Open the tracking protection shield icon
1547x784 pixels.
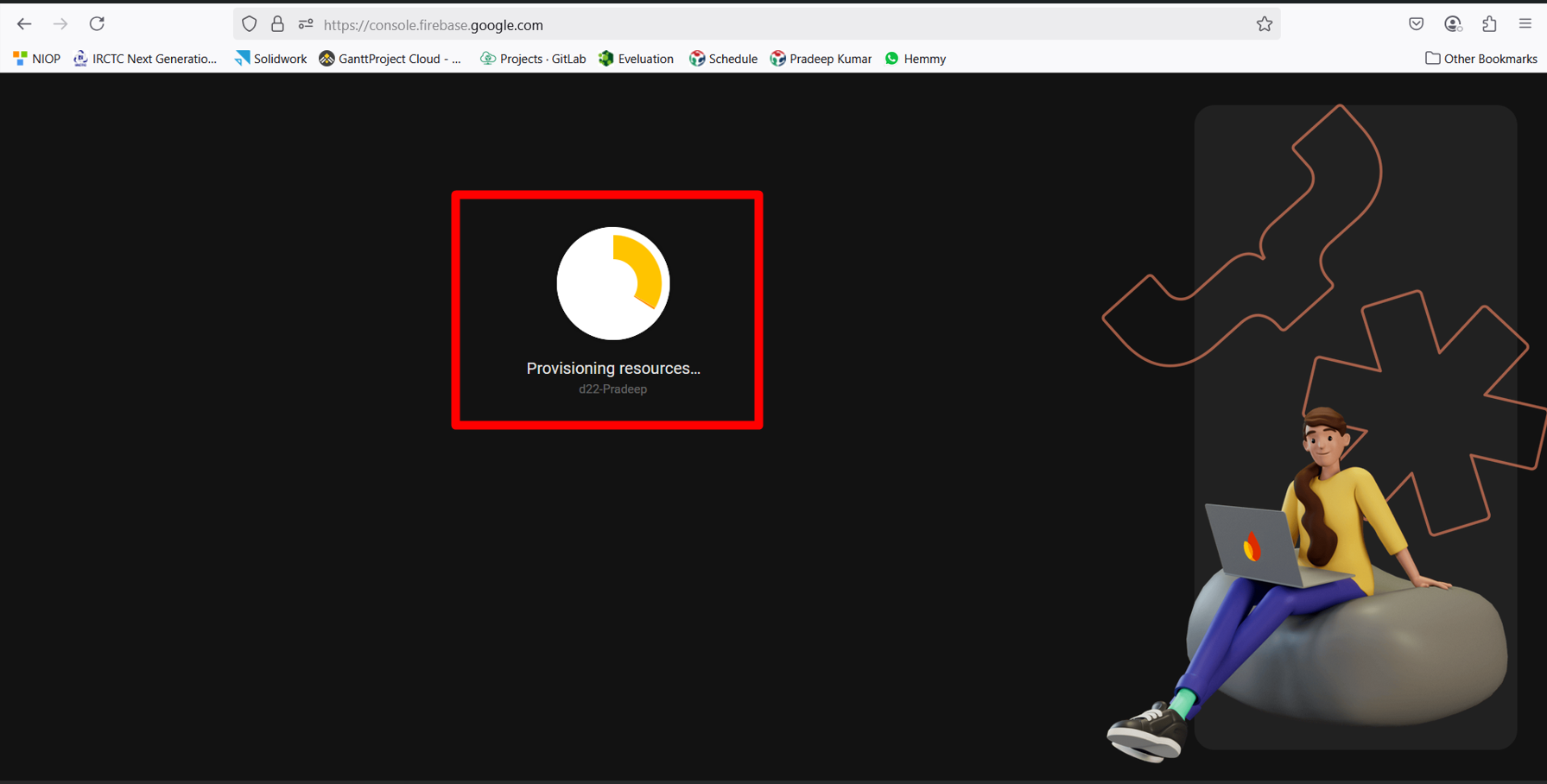tap(250, 24)
